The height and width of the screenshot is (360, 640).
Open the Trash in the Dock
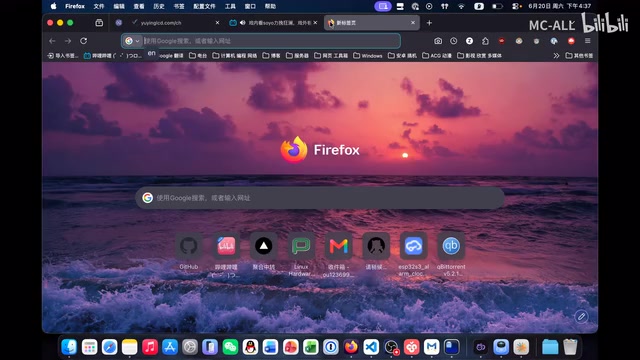coord(570,347)
